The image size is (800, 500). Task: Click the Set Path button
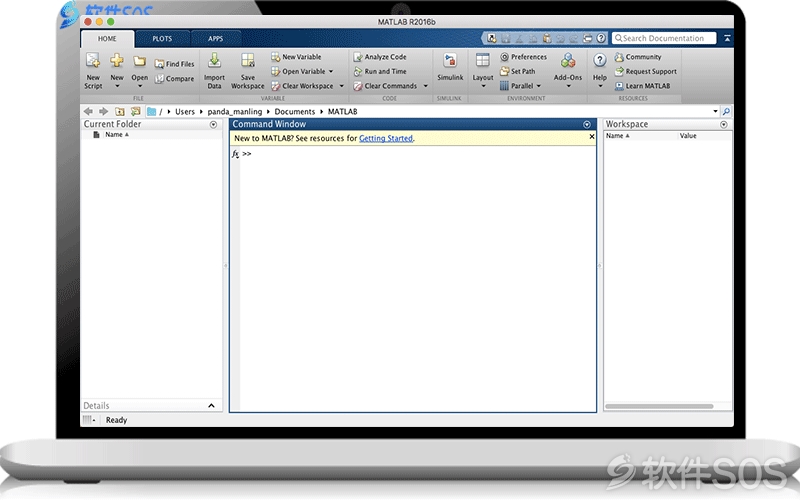tap(518, 71)
